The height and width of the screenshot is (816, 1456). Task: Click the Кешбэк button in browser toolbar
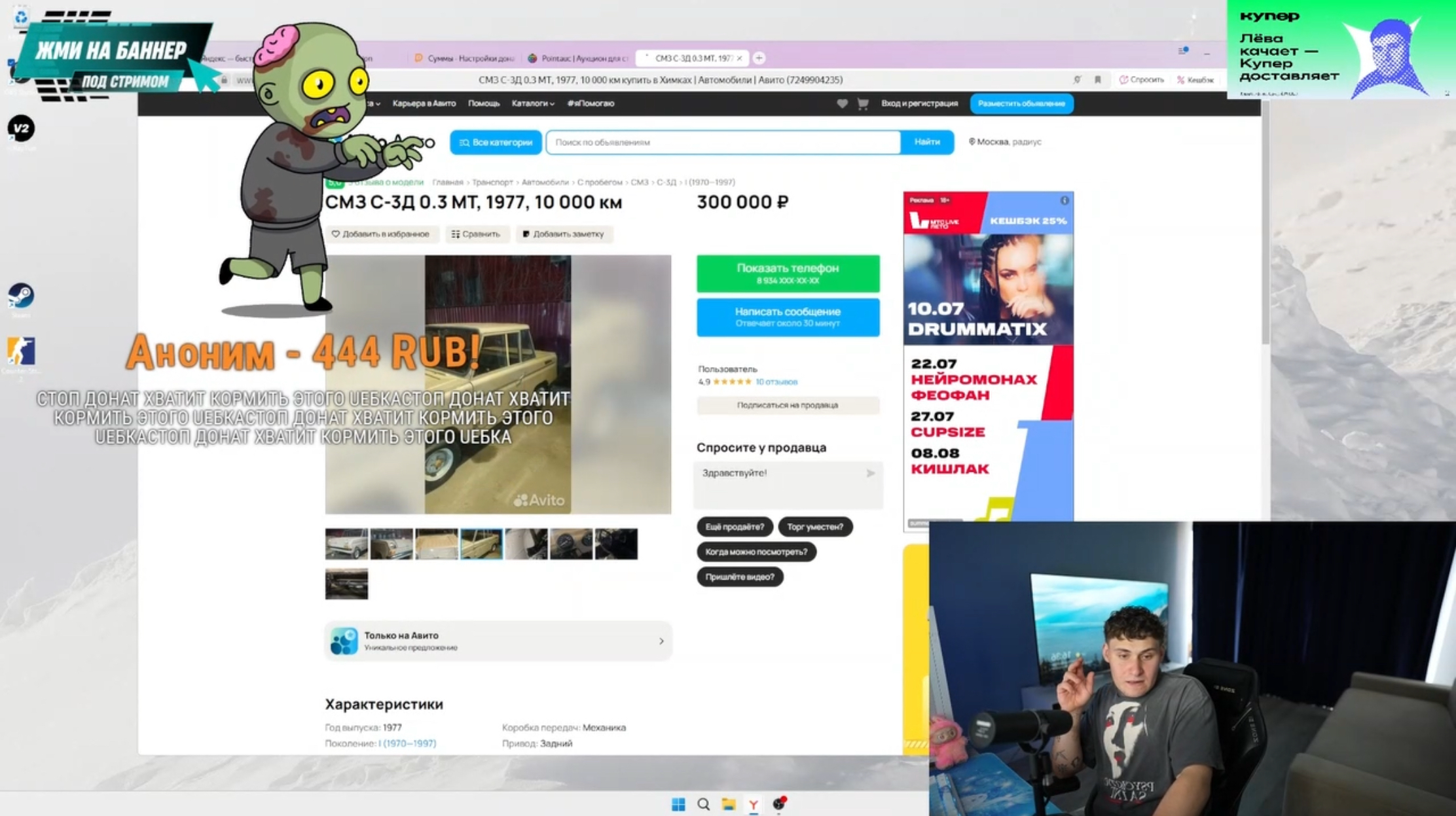[1195, 80]
